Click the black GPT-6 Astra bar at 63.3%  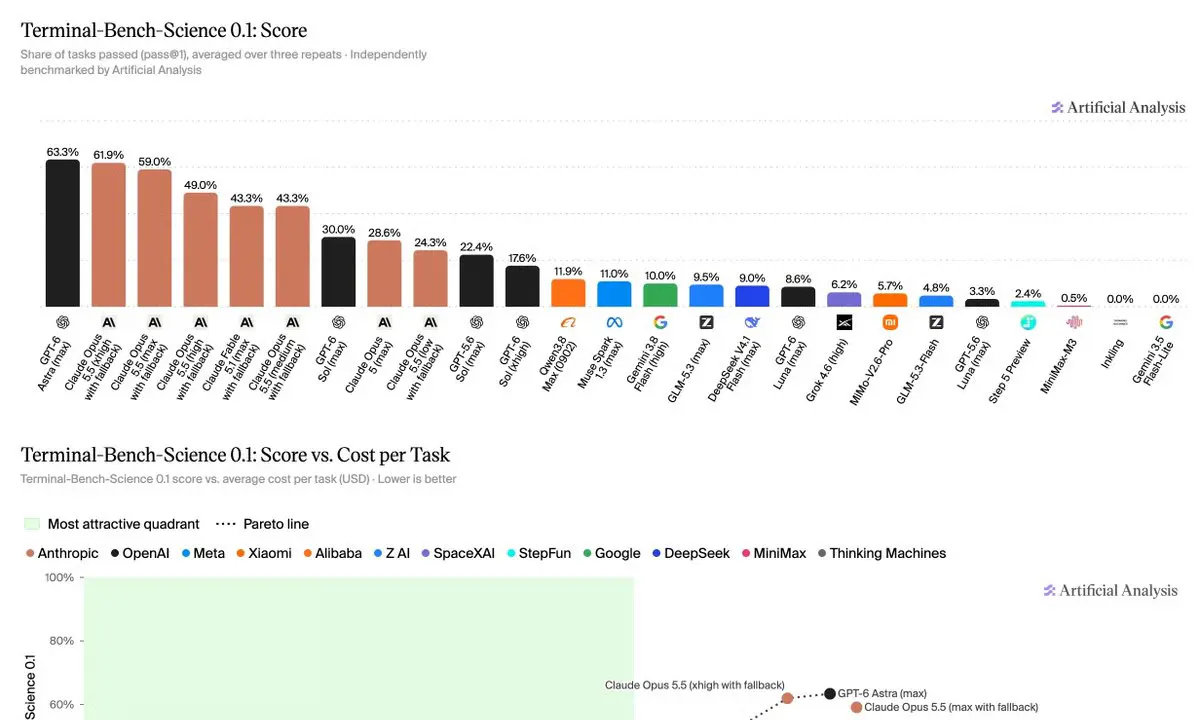62,233
